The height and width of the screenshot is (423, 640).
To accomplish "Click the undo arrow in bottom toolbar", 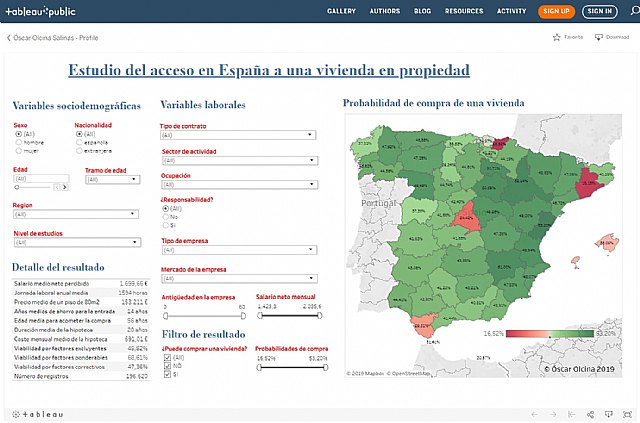I will point(533,414).
